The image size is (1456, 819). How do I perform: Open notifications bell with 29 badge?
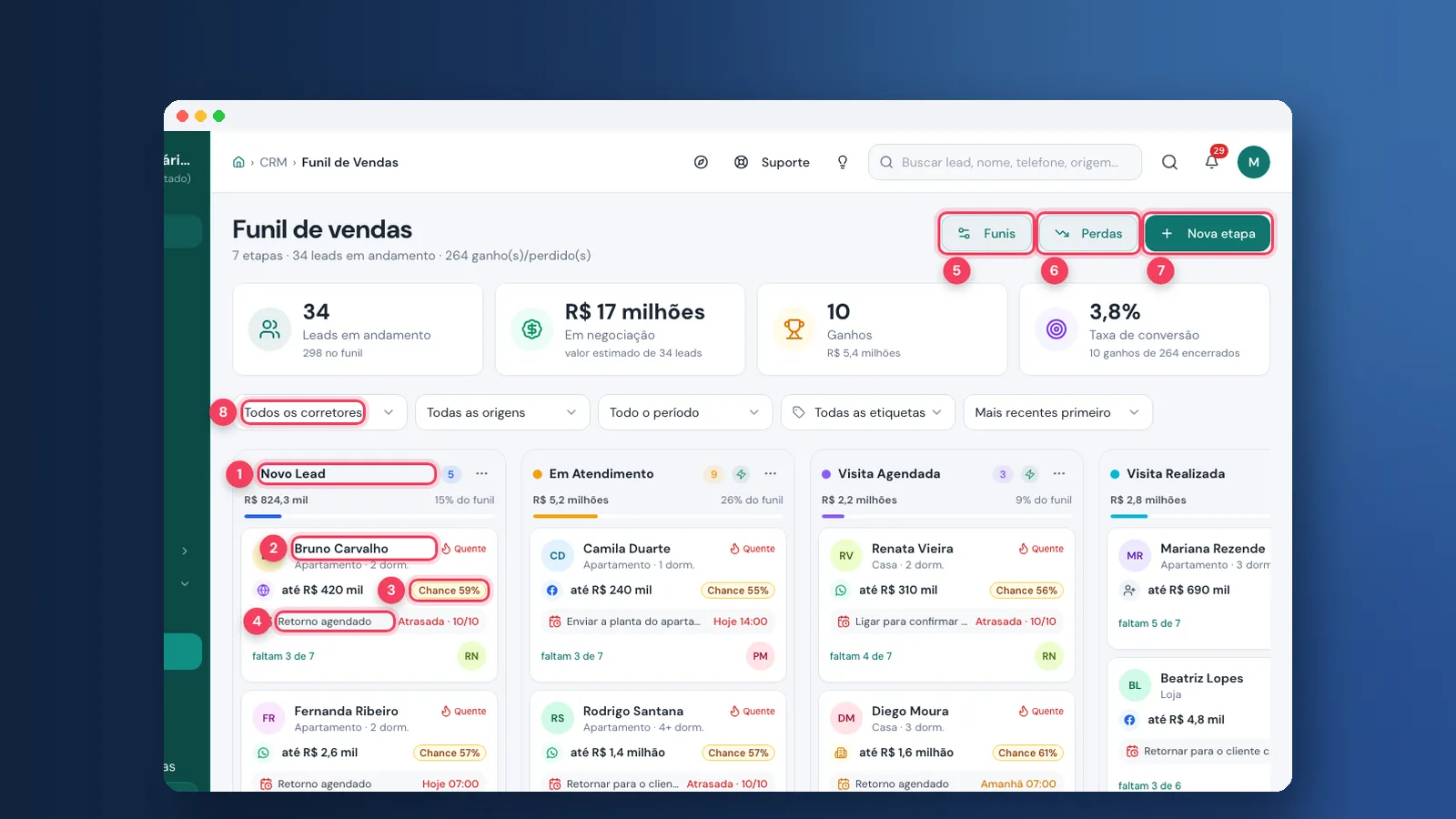click(x=1212, y=162)
